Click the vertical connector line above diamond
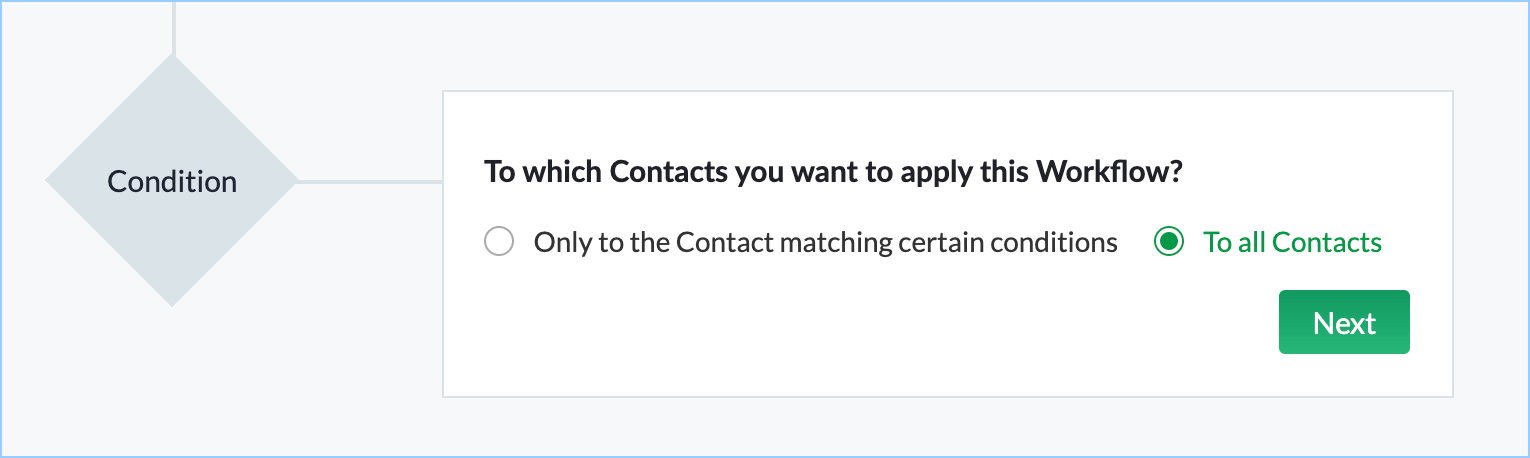 point(174,25)
